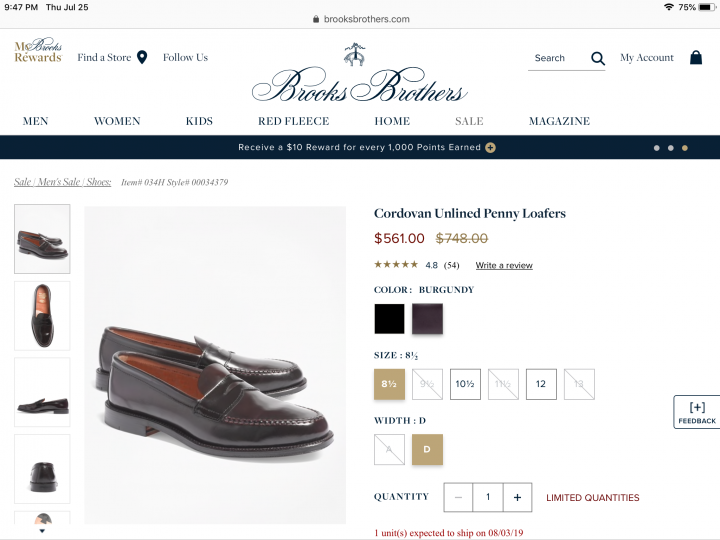Screen dimensions: 720x540
Task: Select the black color swatch
Action: pyautogui.click(x=389, y=319)
